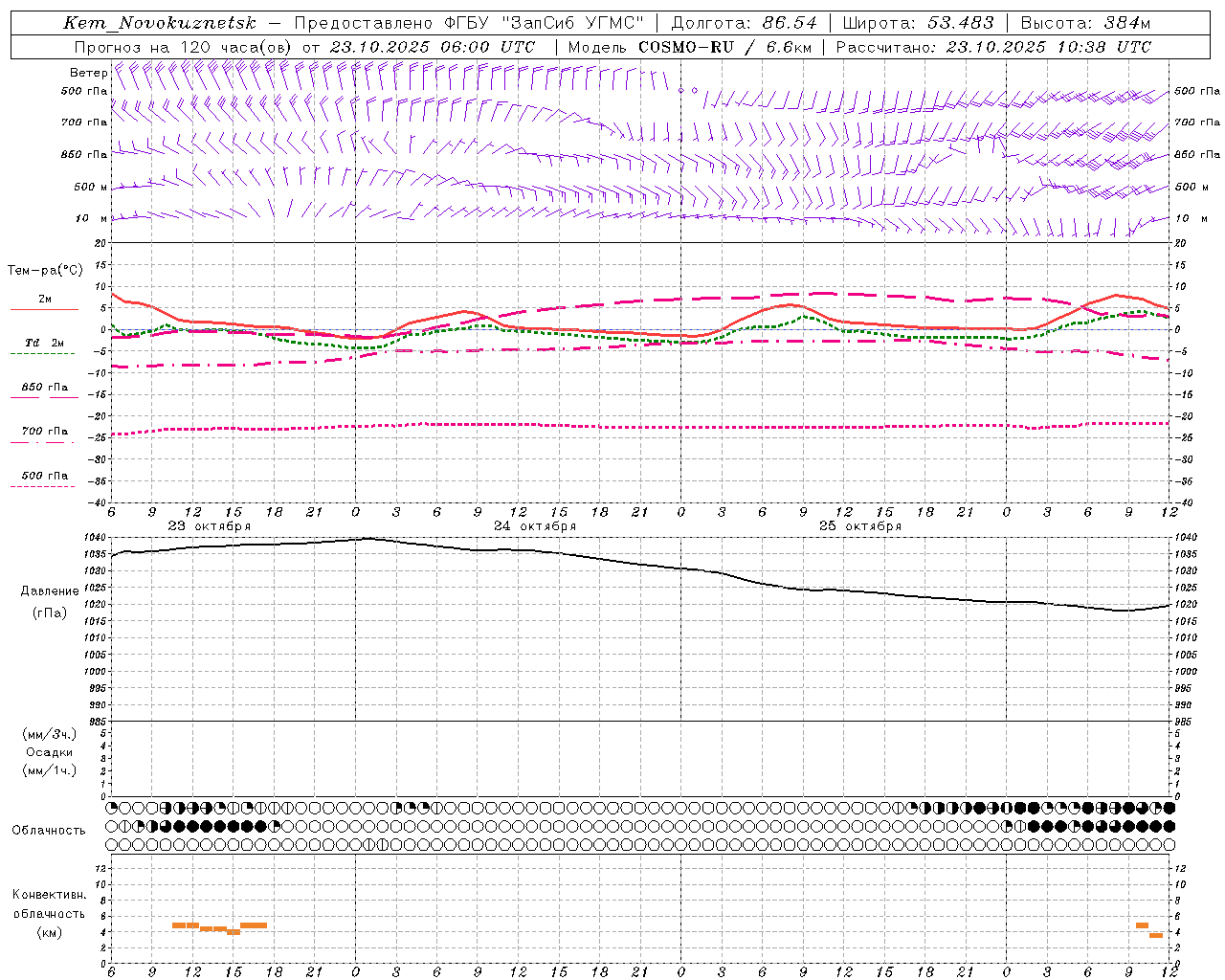Click the '(гПа)' unit label under Давление
Viewport: 1225px width, 980px height.
pyautogui.click(x=50, y=613)
